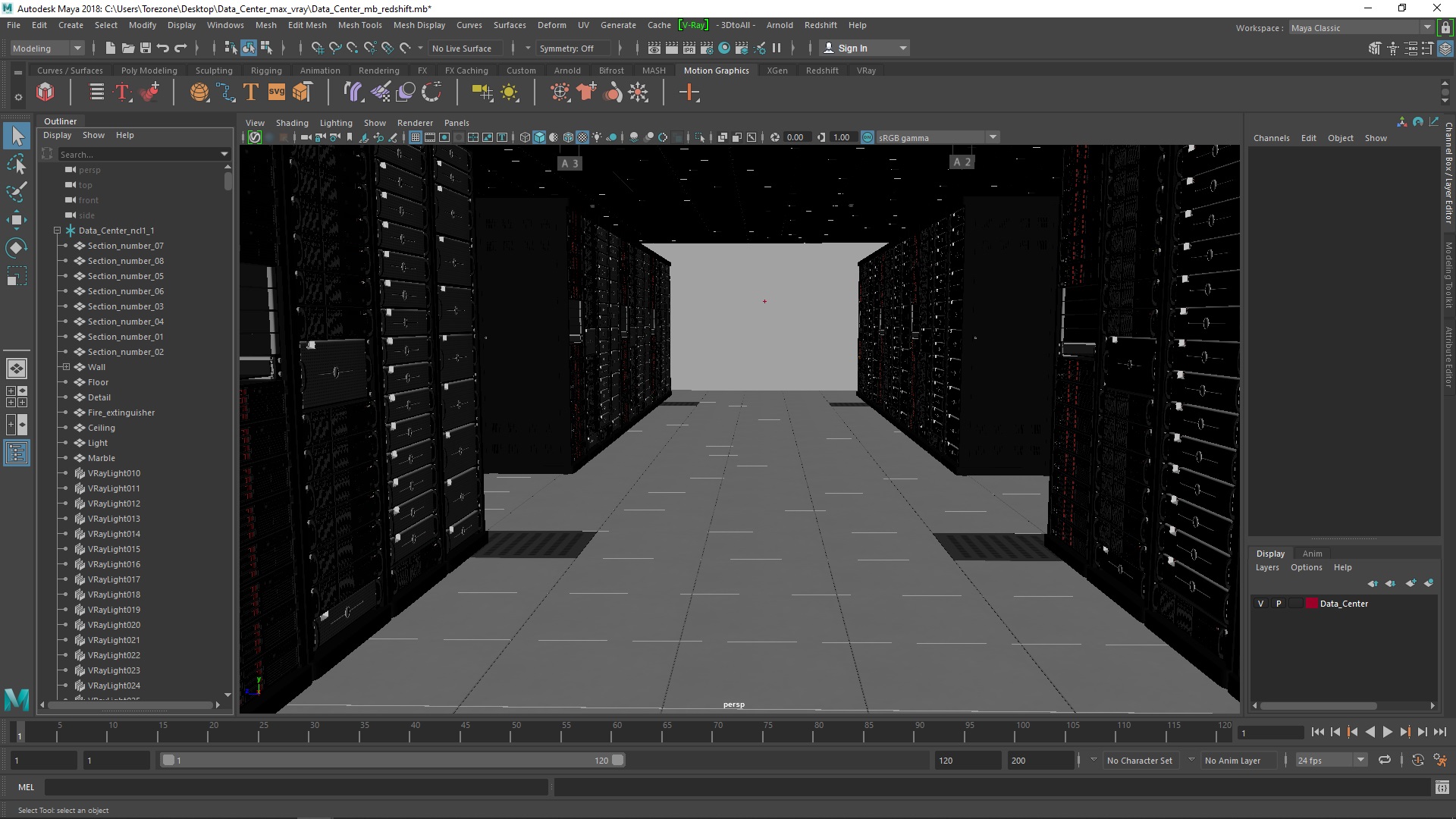
Task: Open the 24 fps frame rate dropdown
Action: 1360,760
